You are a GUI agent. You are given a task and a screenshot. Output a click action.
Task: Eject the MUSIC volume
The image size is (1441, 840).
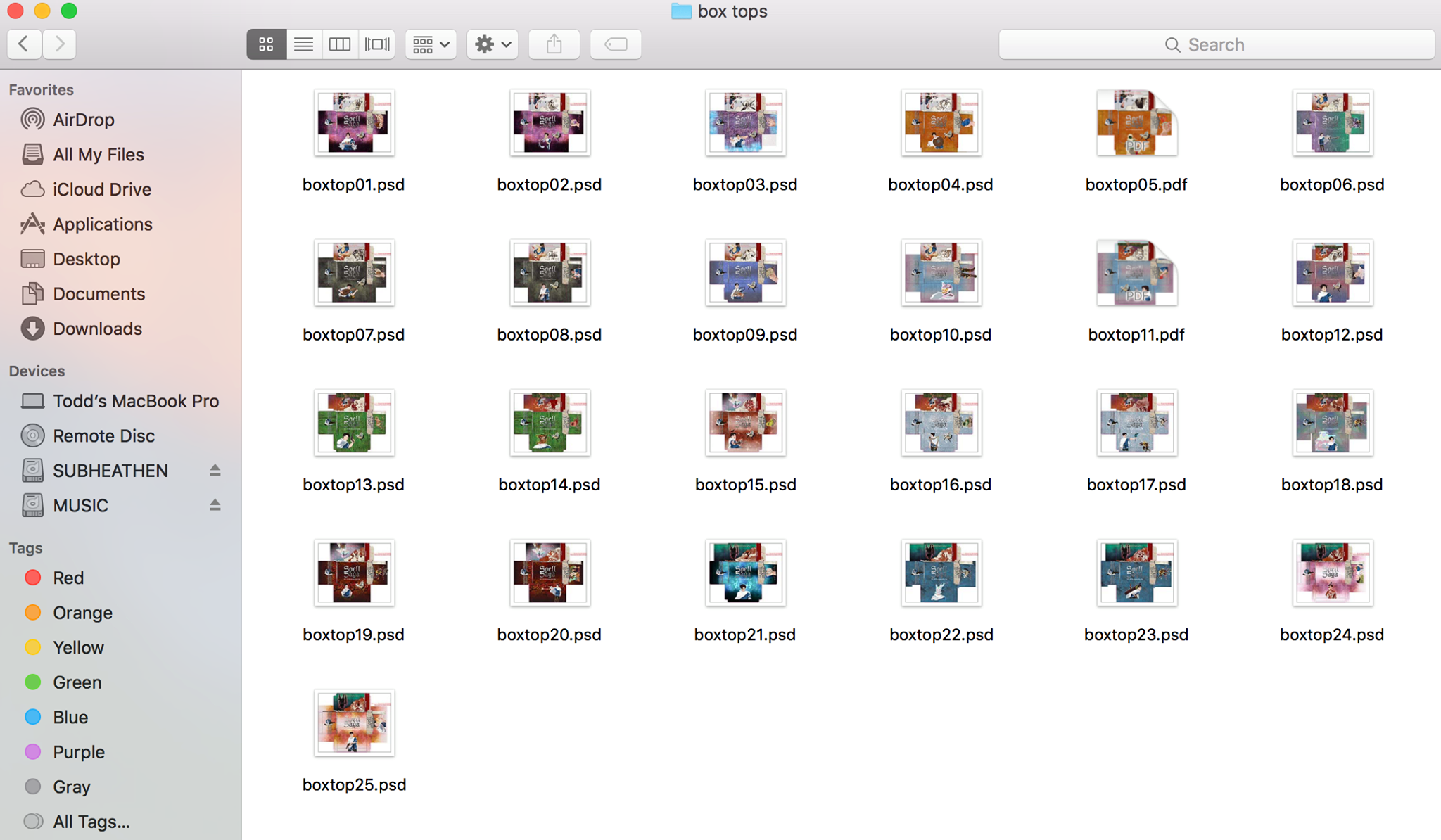coord(215,505)
